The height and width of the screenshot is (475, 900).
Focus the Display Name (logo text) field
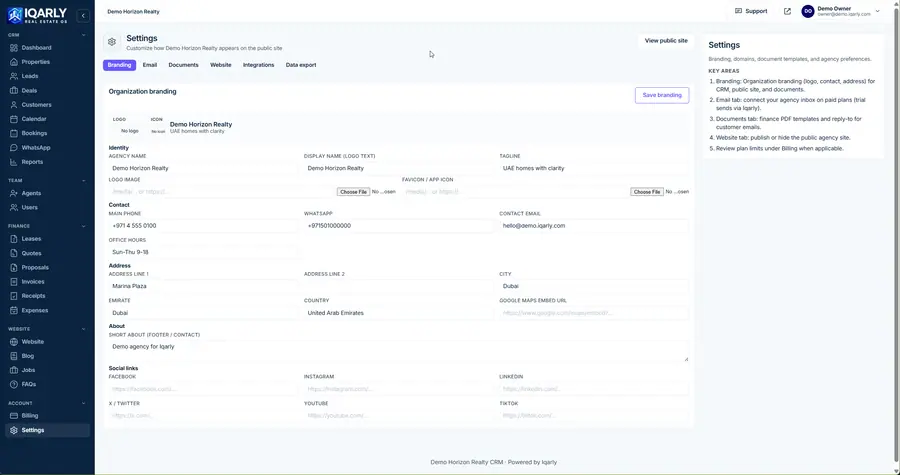pos(398,168)
